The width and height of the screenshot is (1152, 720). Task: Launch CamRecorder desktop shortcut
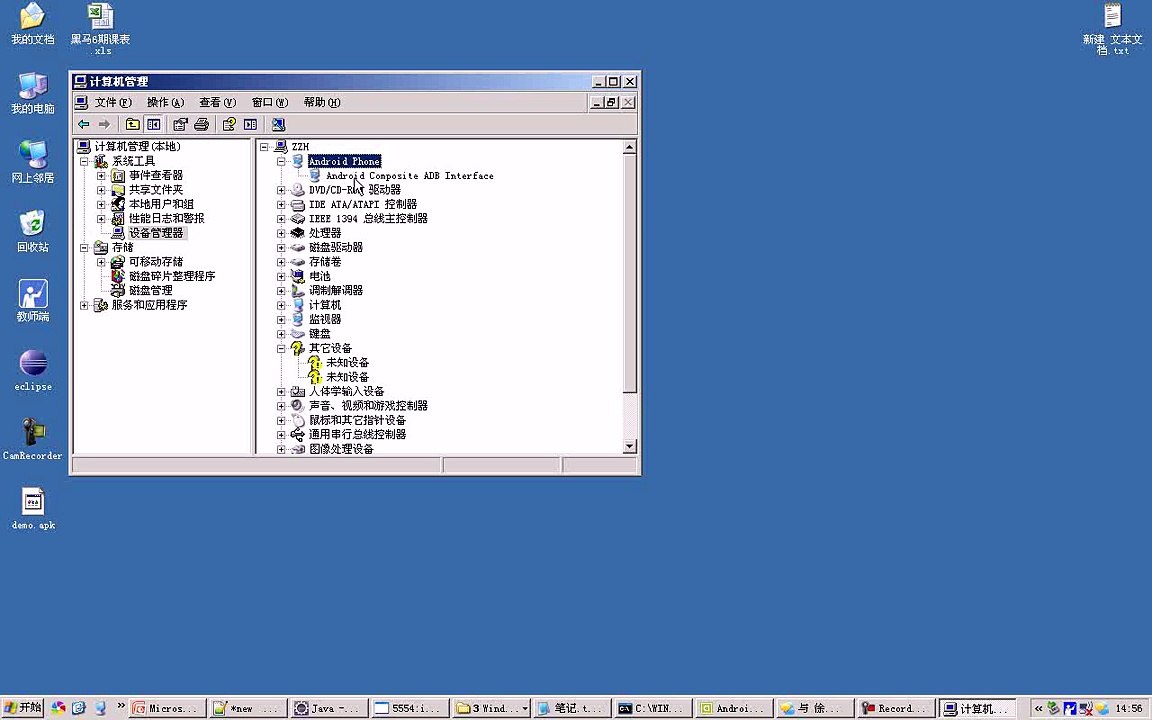click(x=32, y=439)
